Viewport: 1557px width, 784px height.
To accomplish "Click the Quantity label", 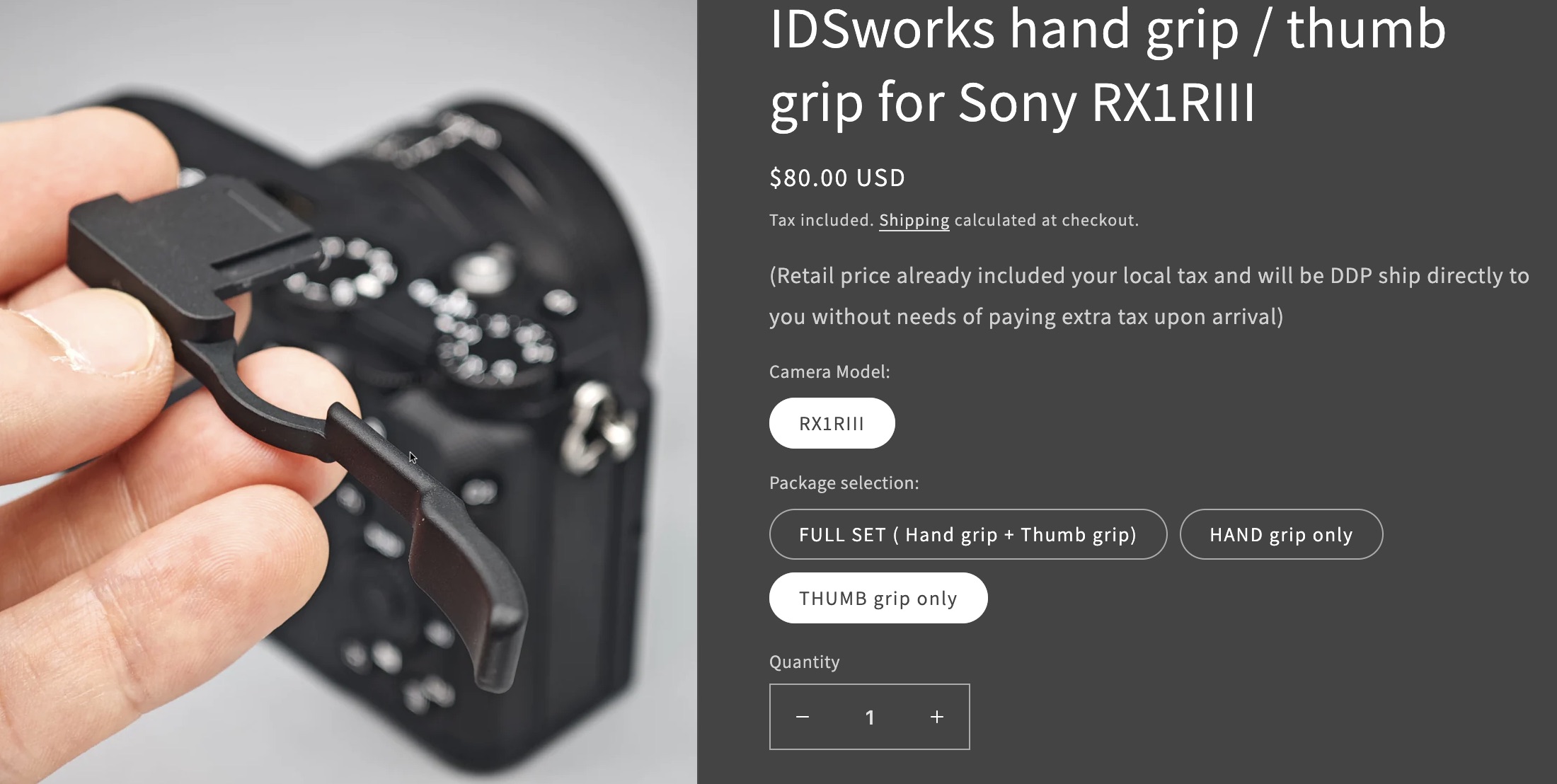I will coord(805,662).
